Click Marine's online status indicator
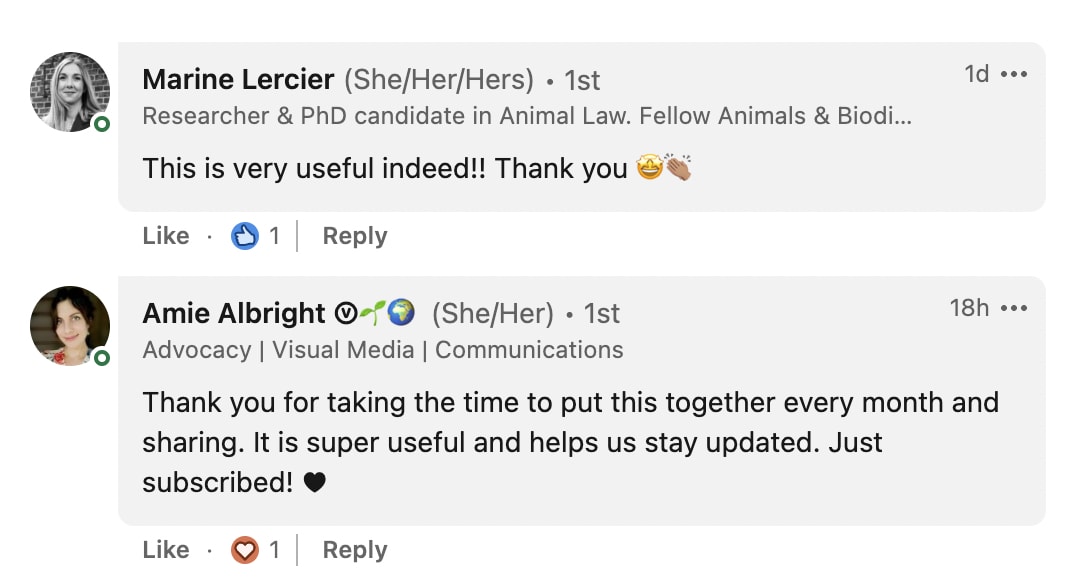Screen dimensions: 1074x578 tap(101, 124)
